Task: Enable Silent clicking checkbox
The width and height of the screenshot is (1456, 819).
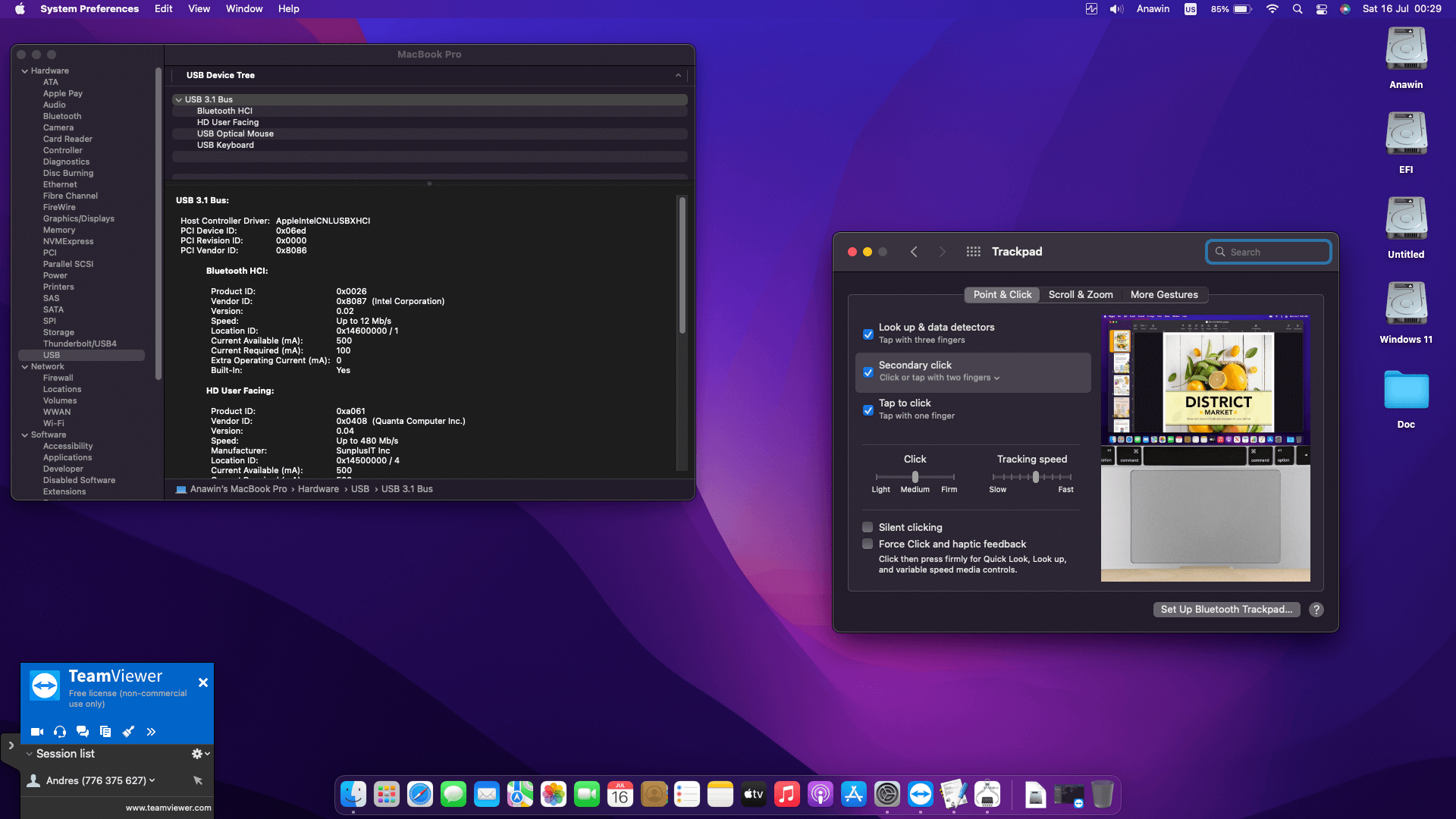Action: [x=868, y=527]
